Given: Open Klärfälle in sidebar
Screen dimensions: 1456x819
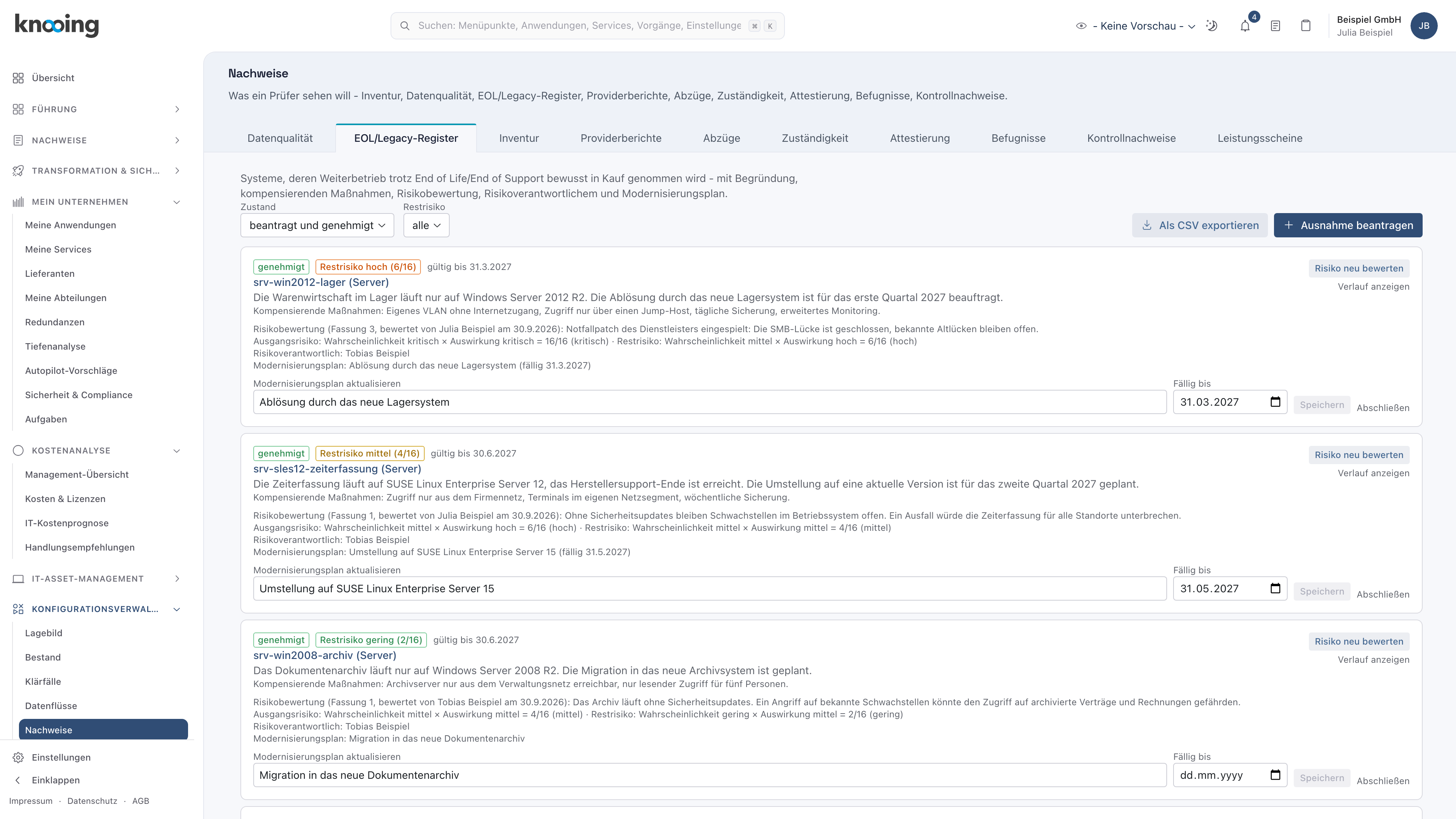Looking at the screenshot, I should tap(43, 682).
